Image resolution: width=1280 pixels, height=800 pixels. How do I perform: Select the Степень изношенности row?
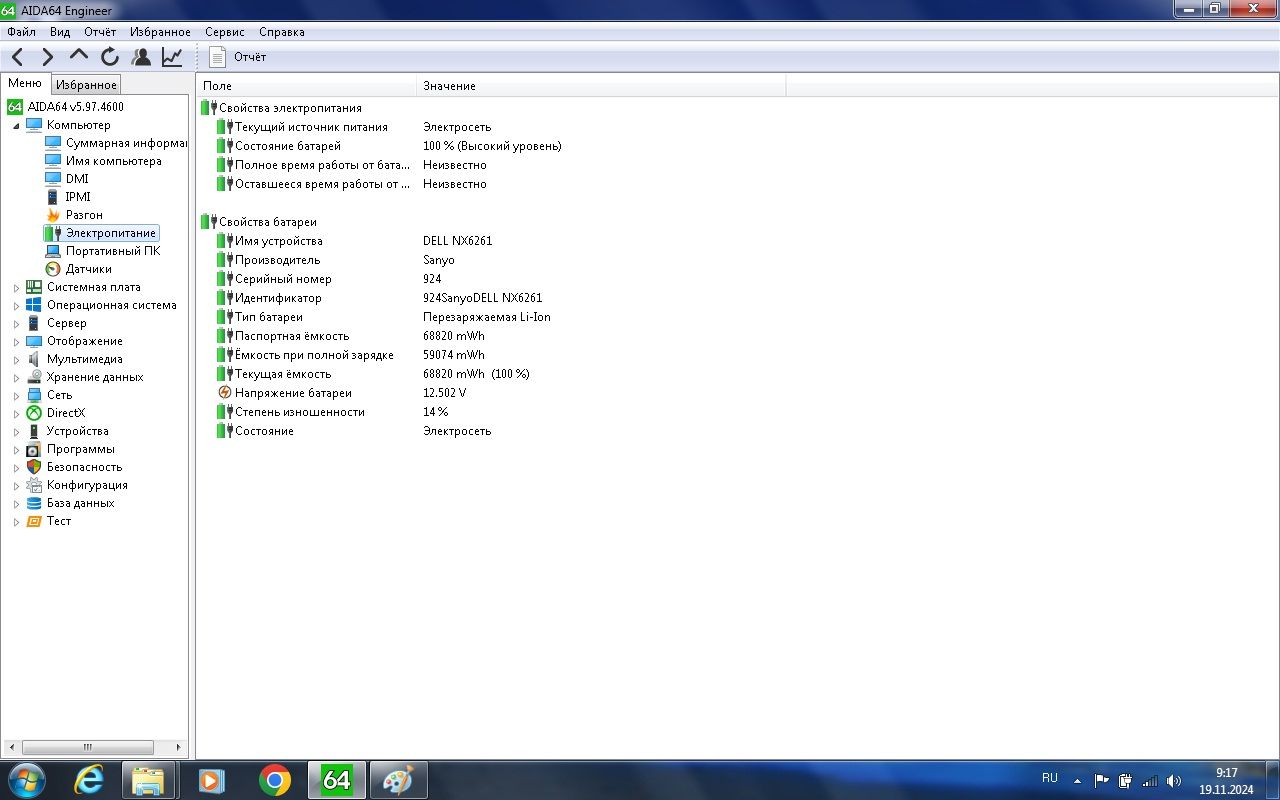(x=290, y=412)
